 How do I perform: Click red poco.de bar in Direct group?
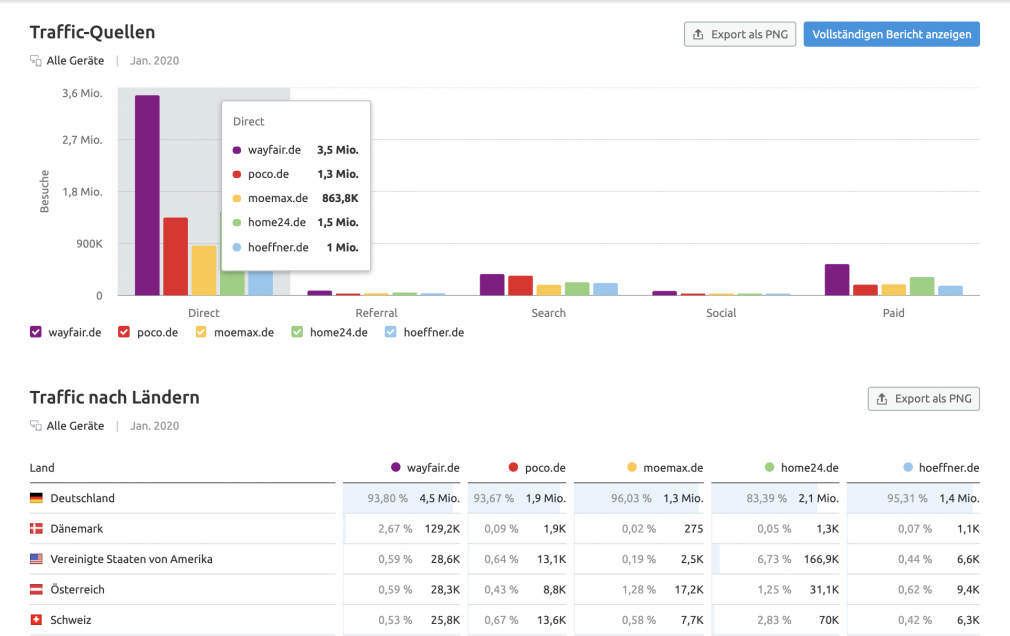[x=176, y=256]
